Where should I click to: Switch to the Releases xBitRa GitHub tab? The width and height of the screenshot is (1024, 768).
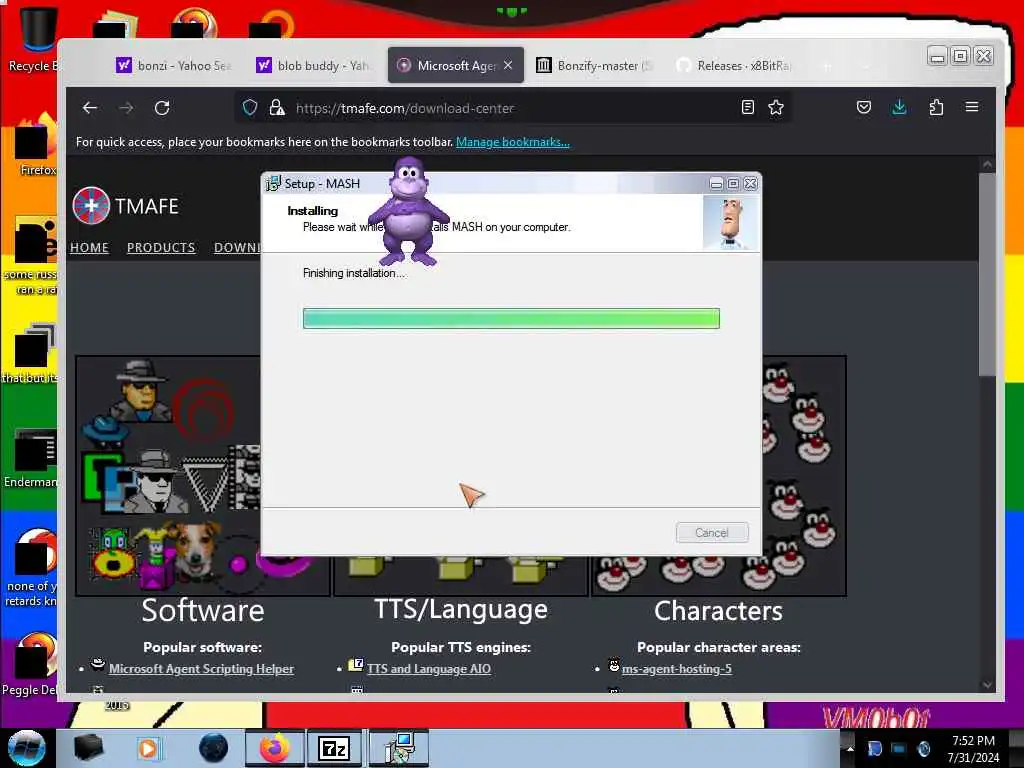[x=734, y=65]
